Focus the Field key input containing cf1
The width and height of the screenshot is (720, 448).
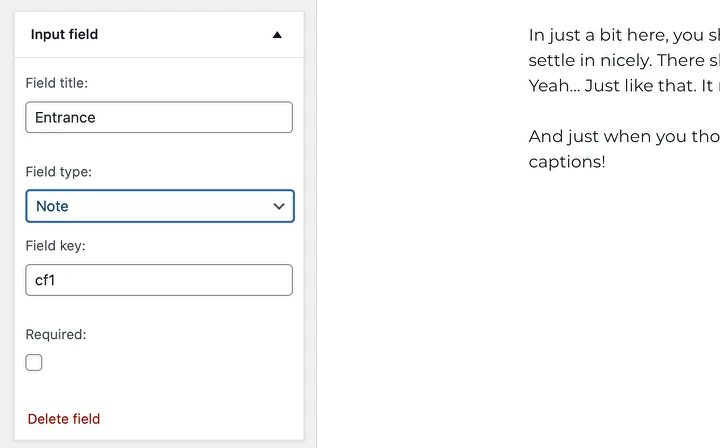159,280
